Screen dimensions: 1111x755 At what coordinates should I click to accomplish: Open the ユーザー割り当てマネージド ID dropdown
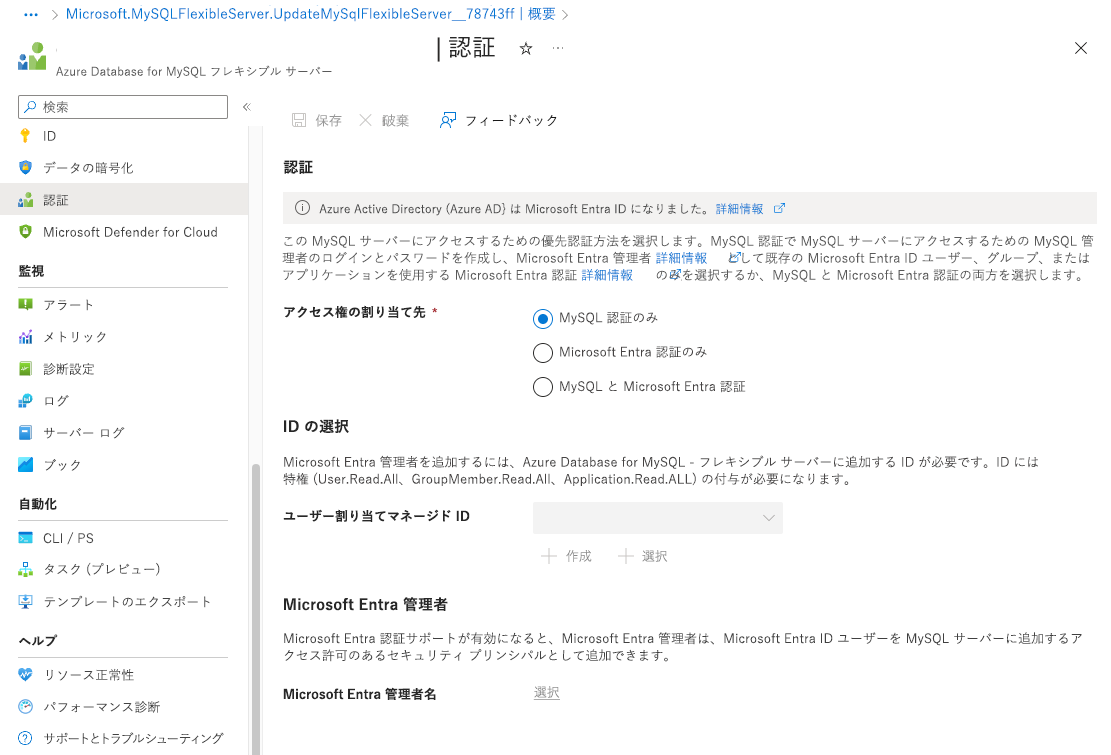pyautogui.click(x=658, y=518)
